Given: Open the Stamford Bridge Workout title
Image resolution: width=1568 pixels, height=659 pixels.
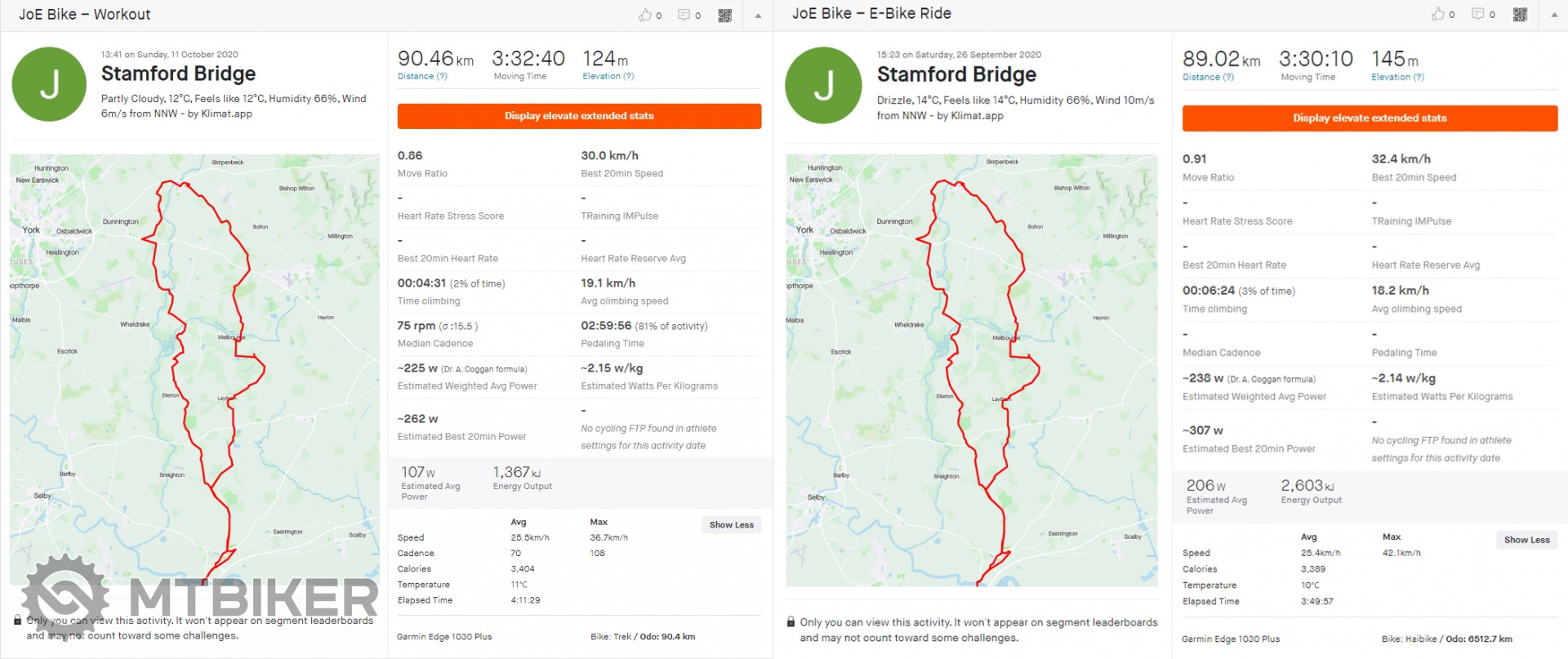Looking at the screenshot, I should coord(178,73).
